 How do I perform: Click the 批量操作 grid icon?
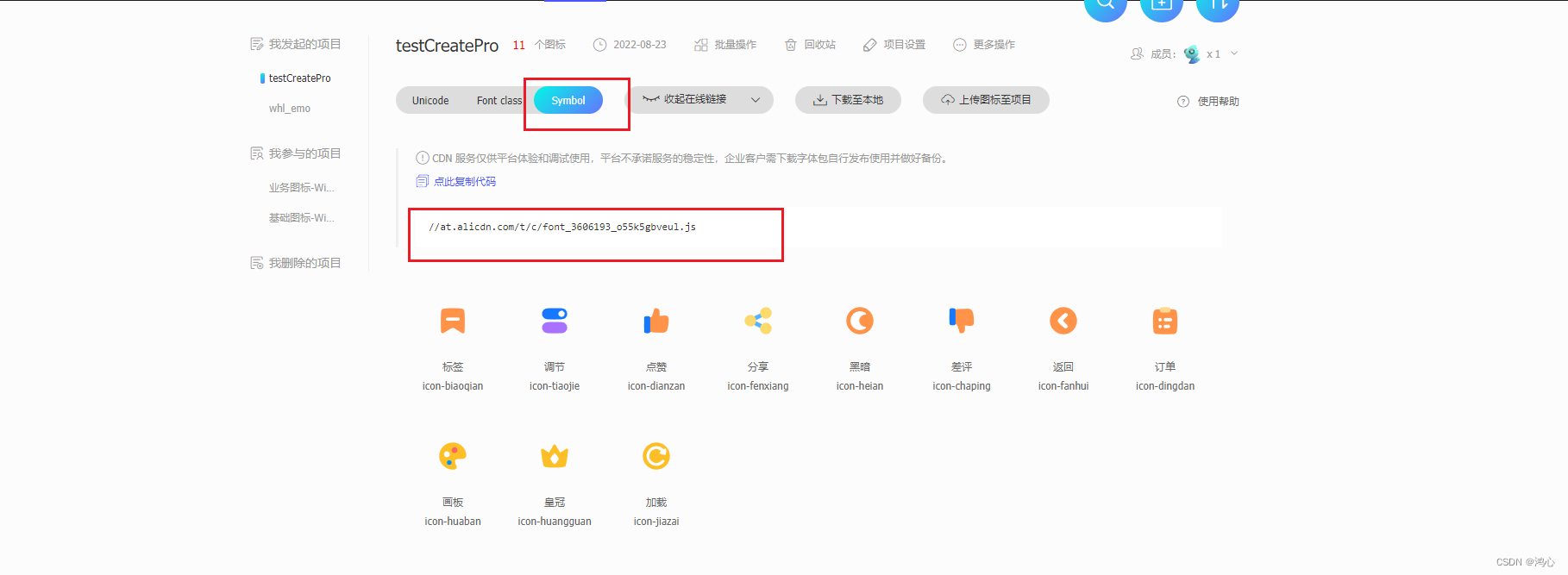[701, 45]
